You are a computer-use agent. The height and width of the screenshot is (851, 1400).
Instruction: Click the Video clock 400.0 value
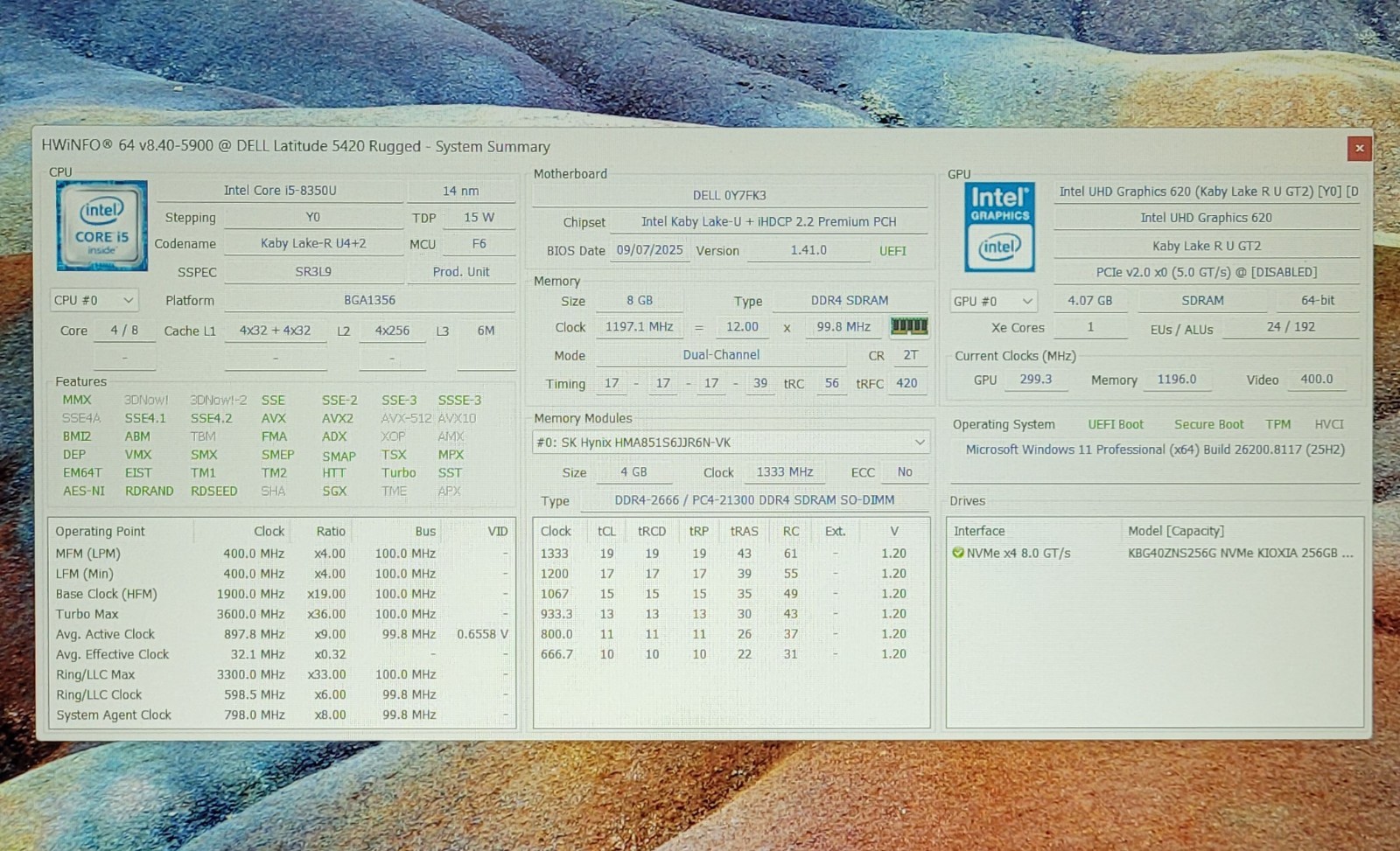[x=1317, y=380]
